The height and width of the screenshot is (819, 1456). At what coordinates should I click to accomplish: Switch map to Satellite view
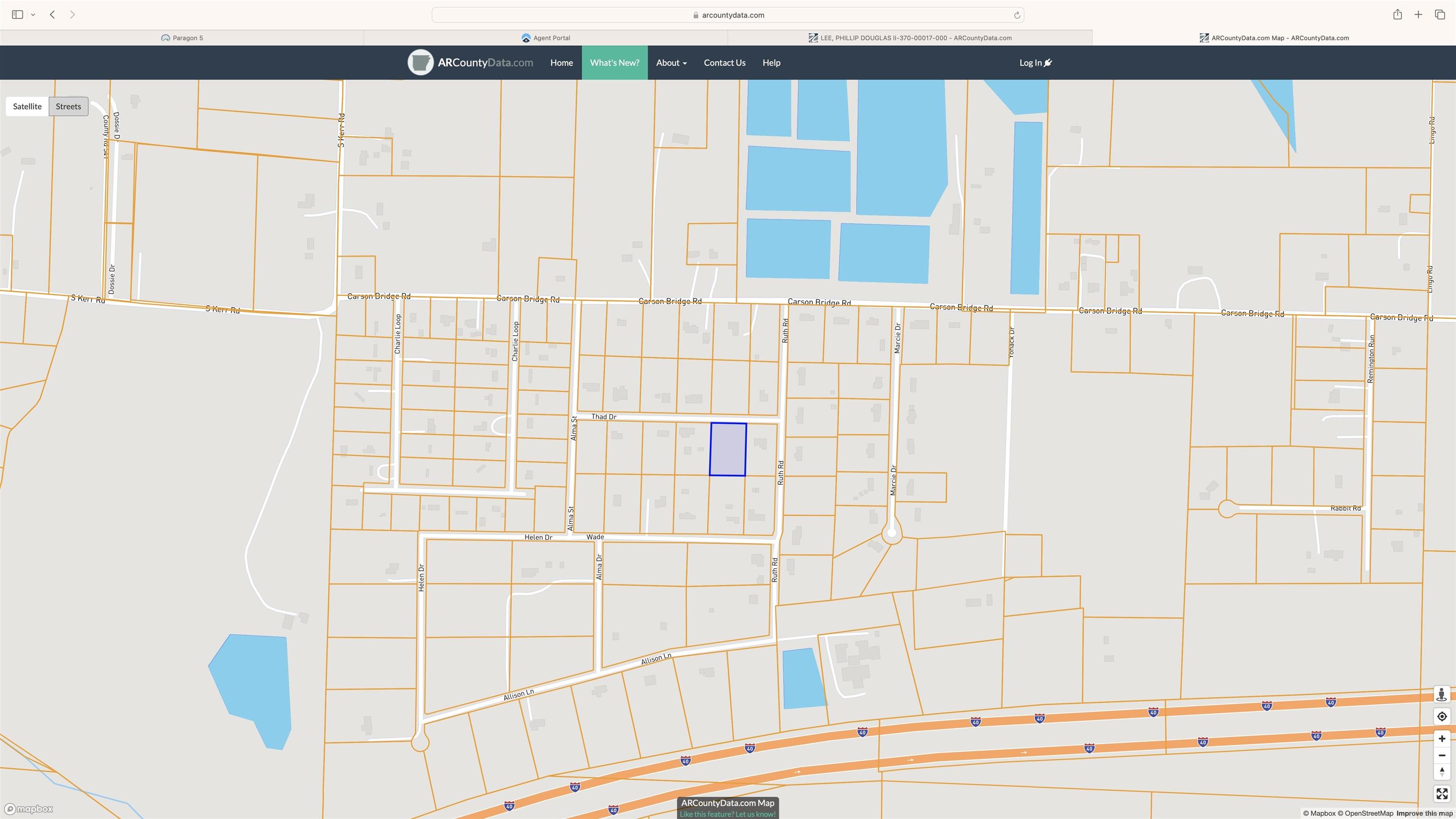coord(27,106)
